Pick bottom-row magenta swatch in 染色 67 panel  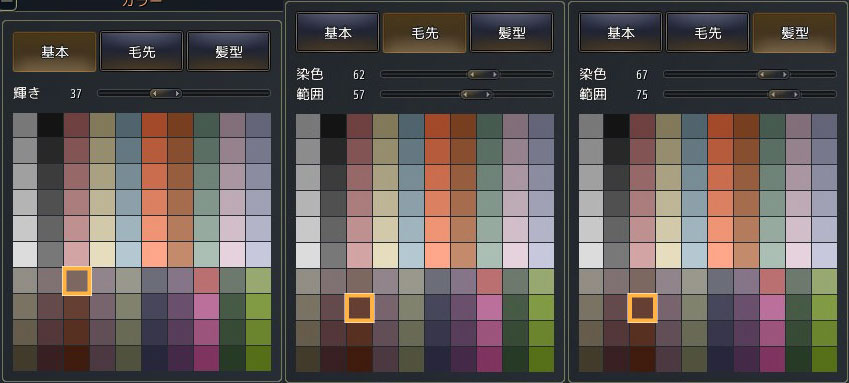772,359
